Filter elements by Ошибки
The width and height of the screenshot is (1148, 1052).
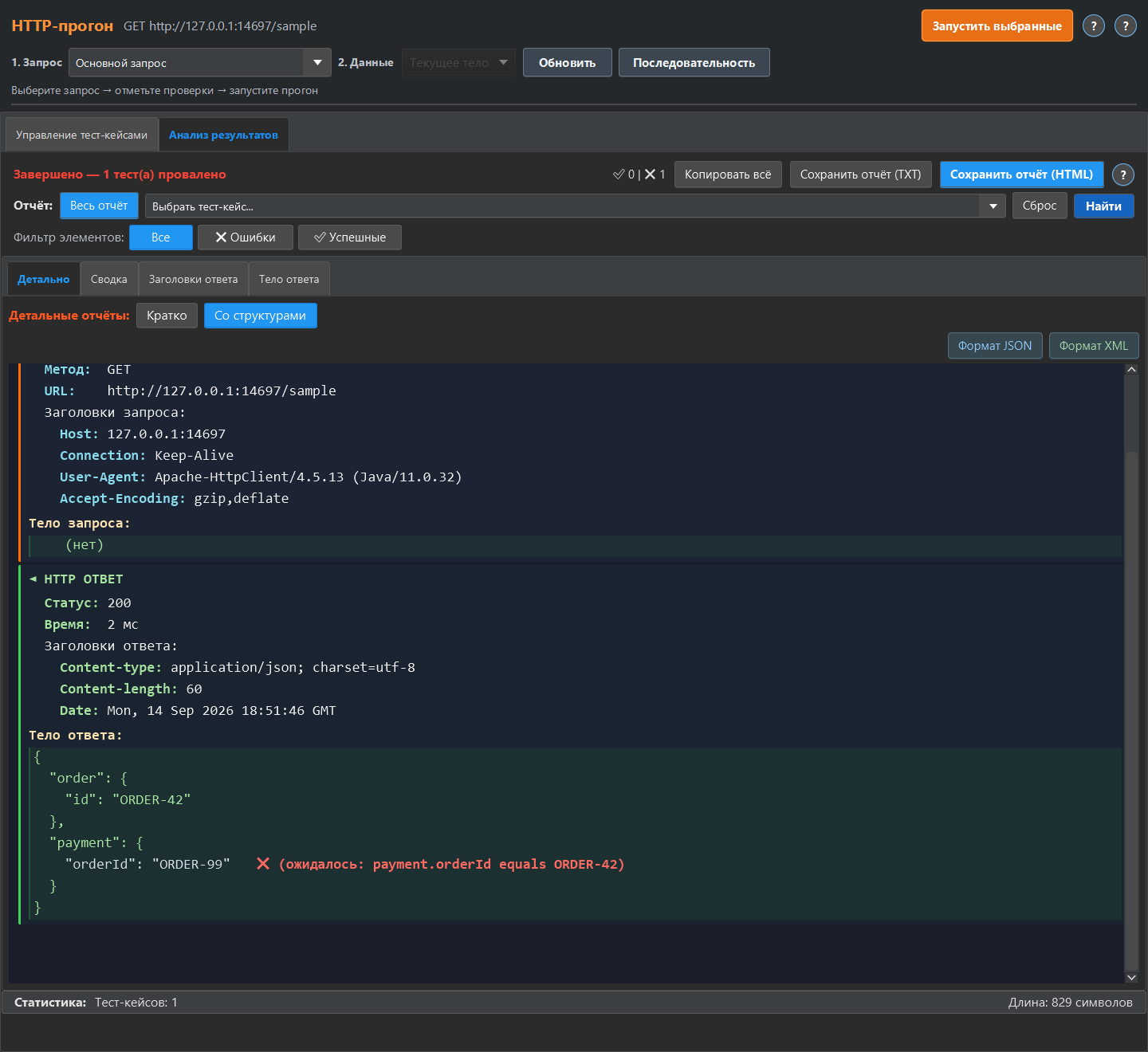pos(246,237)
